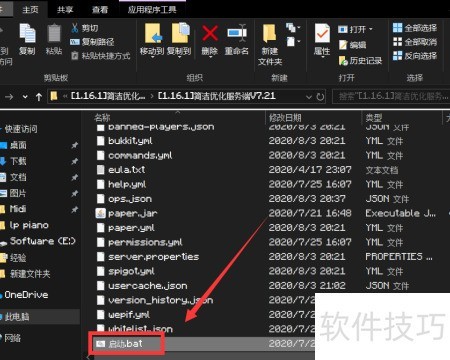Open breadcrumb arrow after [1.16.1]简洁优化...

[152, 96]
